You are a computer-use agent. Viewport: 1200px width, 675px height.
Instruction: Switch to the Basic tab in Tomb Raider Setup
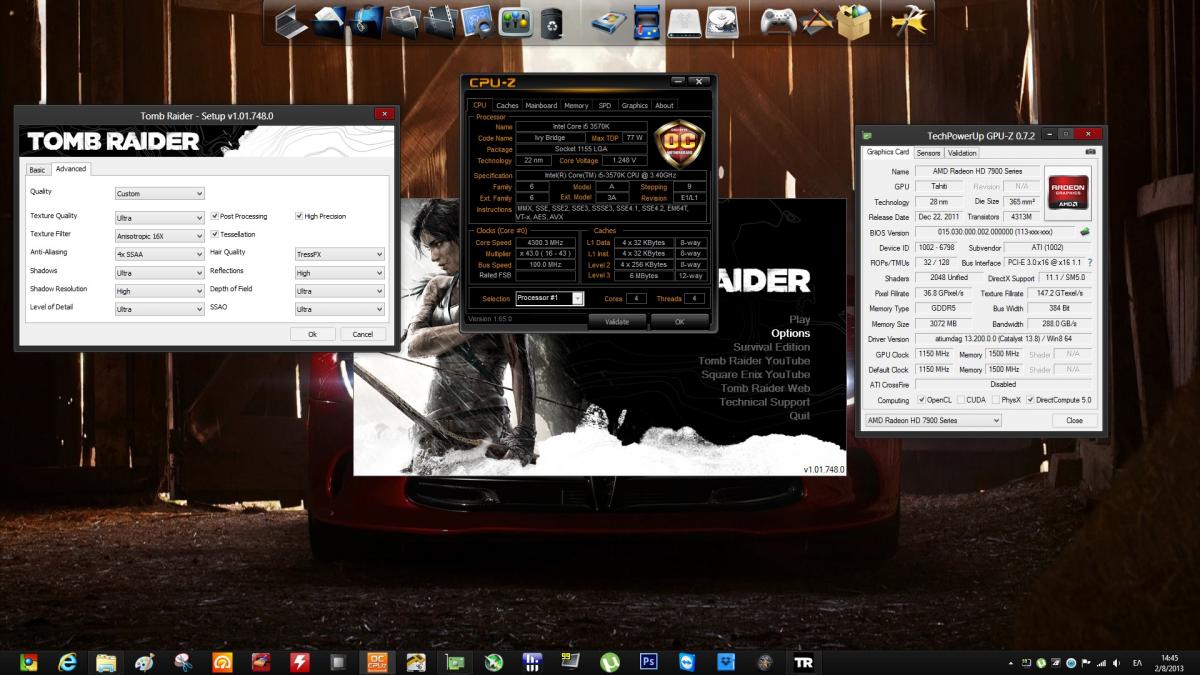pyautogui.click(x=37, y=169)
